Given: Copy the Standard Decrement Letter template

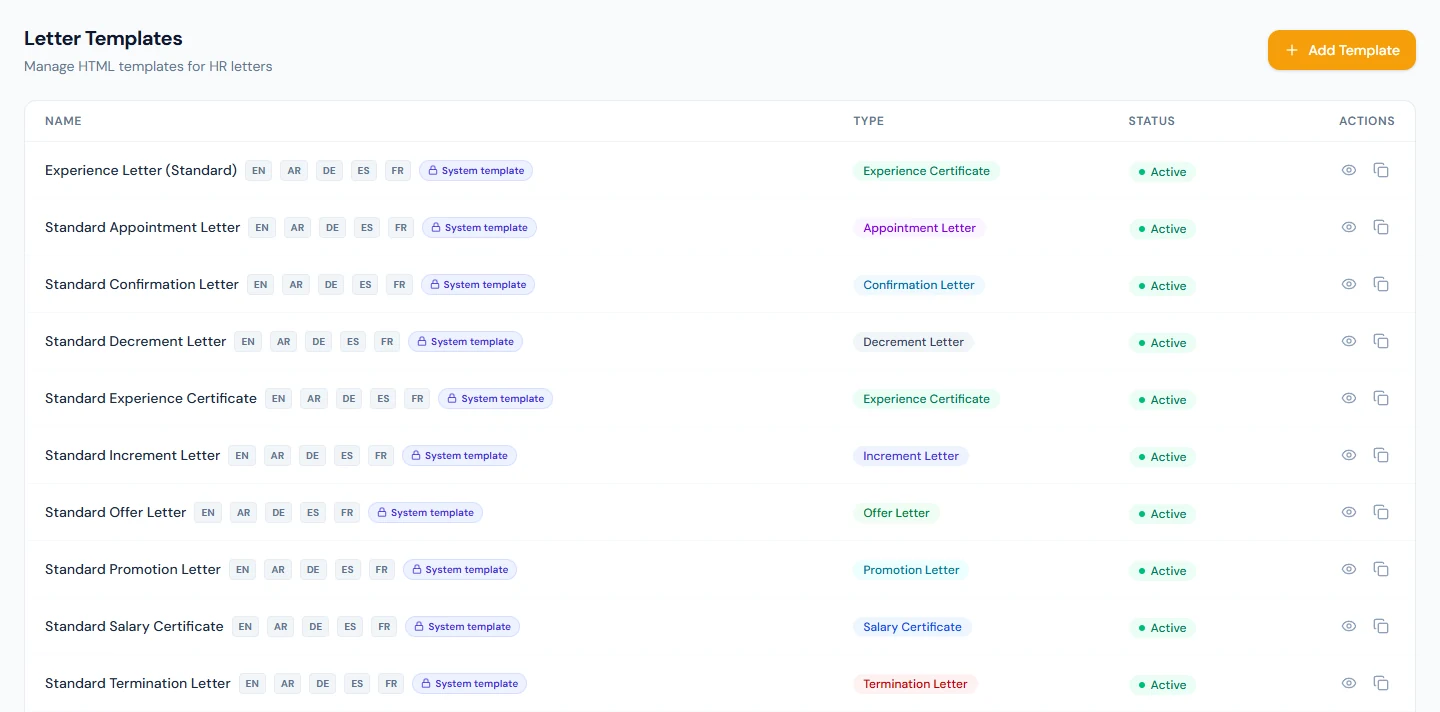Looking at the screenshot, I should pos(1381,341).
